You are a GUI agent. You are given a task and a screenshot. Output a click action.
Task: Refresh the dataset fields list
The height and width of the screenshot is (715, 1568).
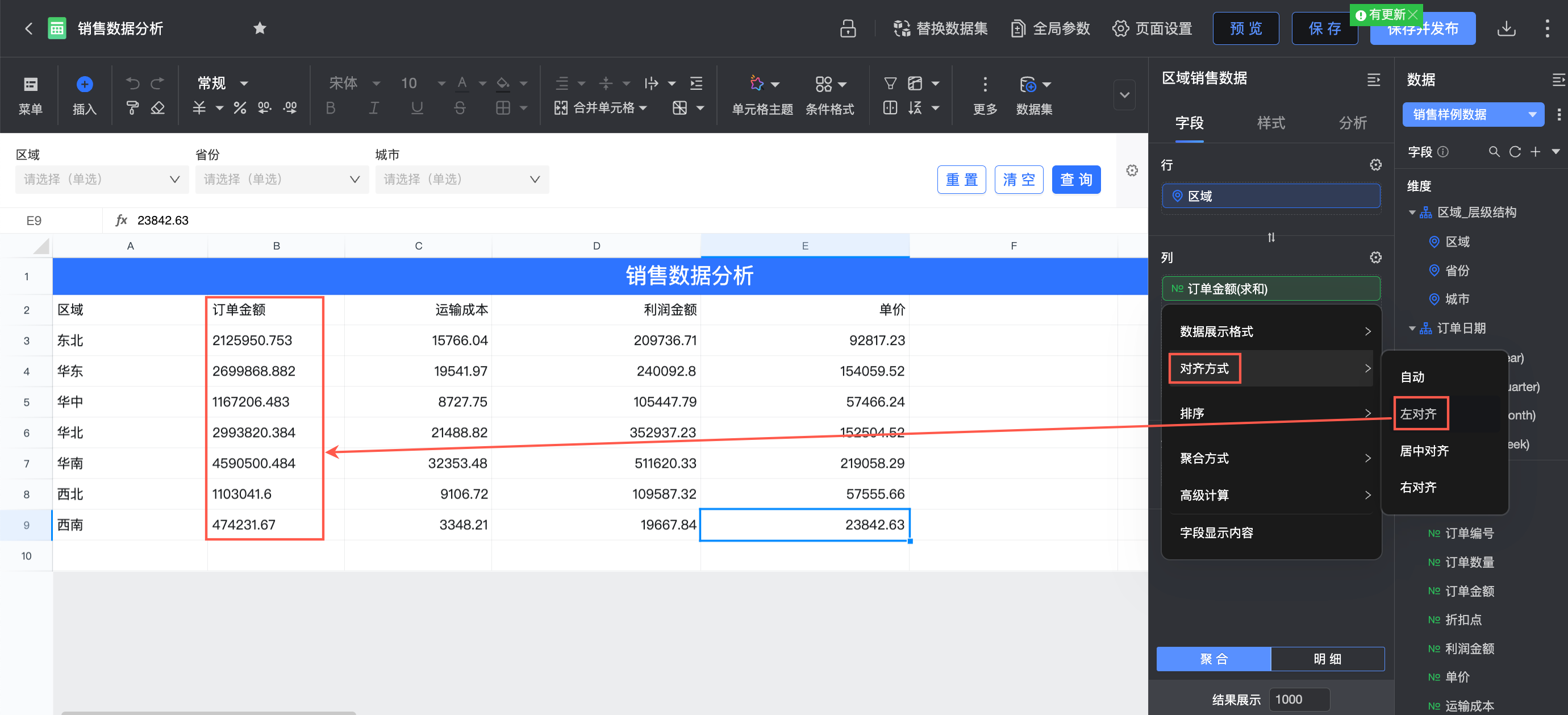(x=1515, y=152)
